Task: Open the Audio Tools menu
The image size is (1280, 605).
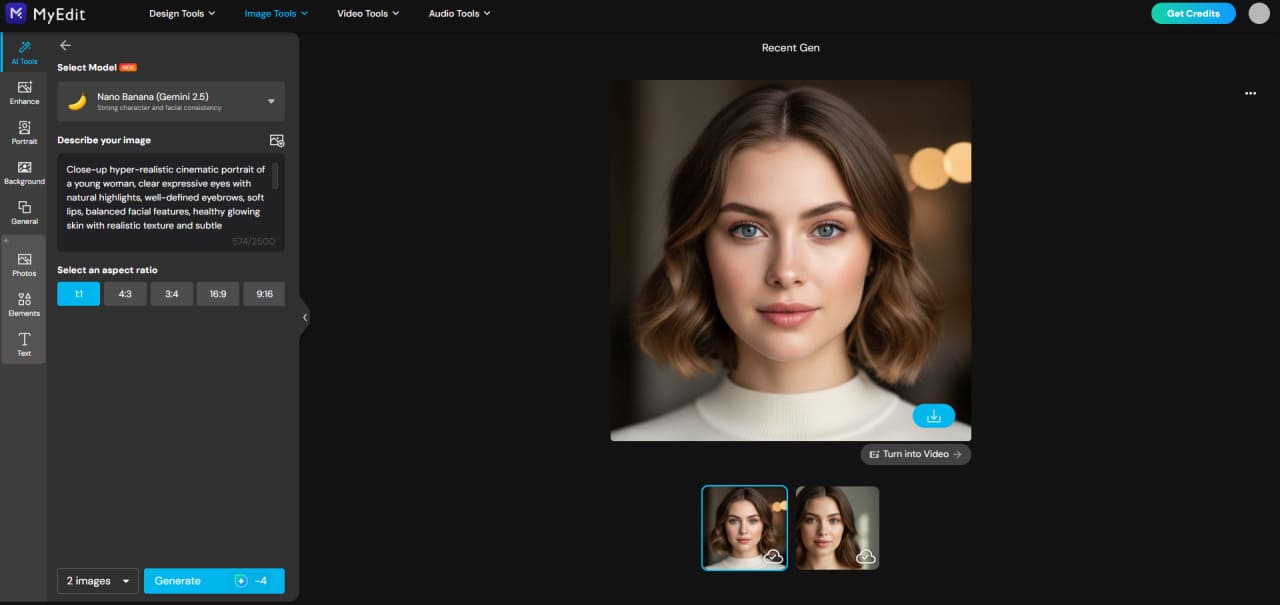Action: click(x=459, y=13)
